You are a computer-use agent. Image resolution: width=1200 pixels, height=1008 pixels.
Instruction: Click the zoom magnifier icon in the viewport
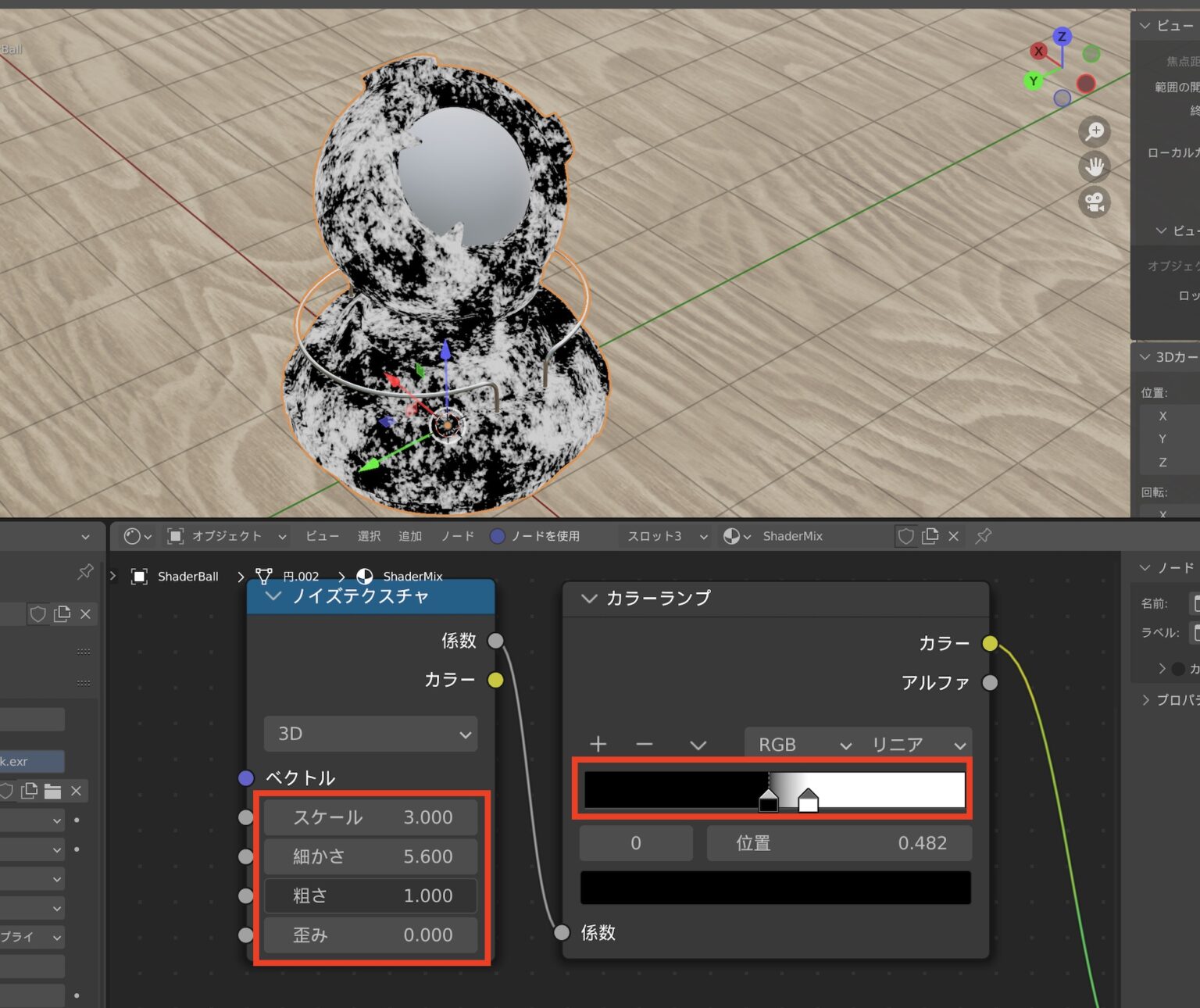point(1095,131)
